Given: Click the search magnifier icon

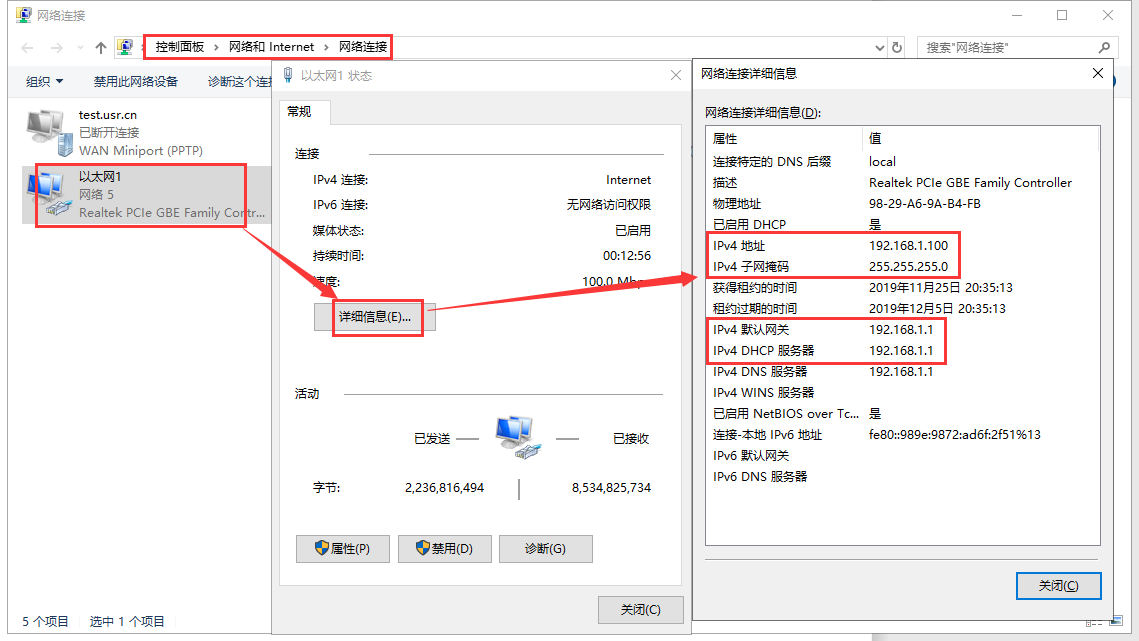Looking at the screenshot, I should pos(1103,47).
